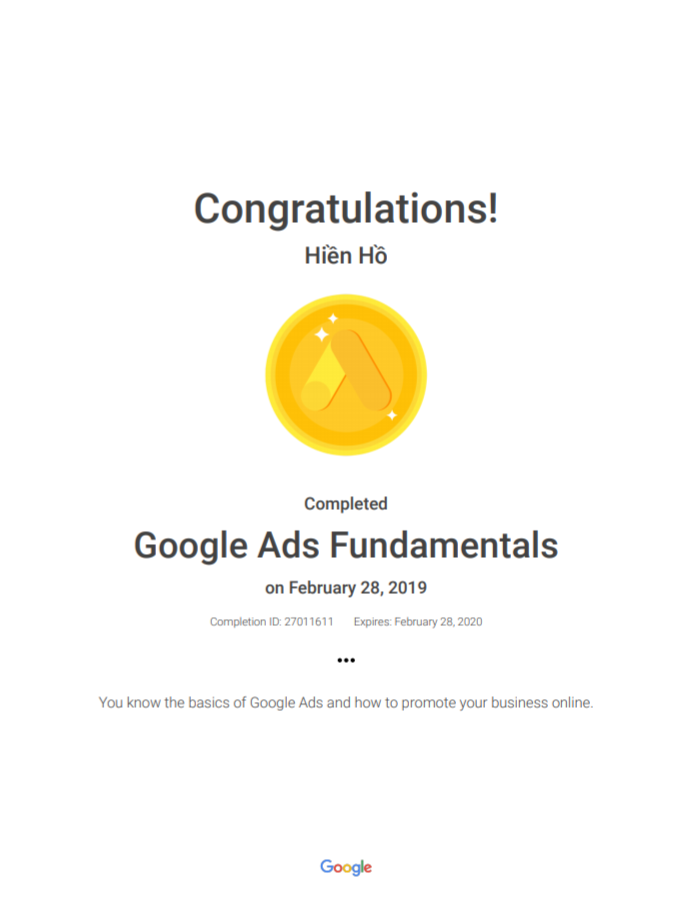The height and width of the screenshot is (900, 694).
Task: Click the small sparkle at the medal's lower right
Action: 391,415
